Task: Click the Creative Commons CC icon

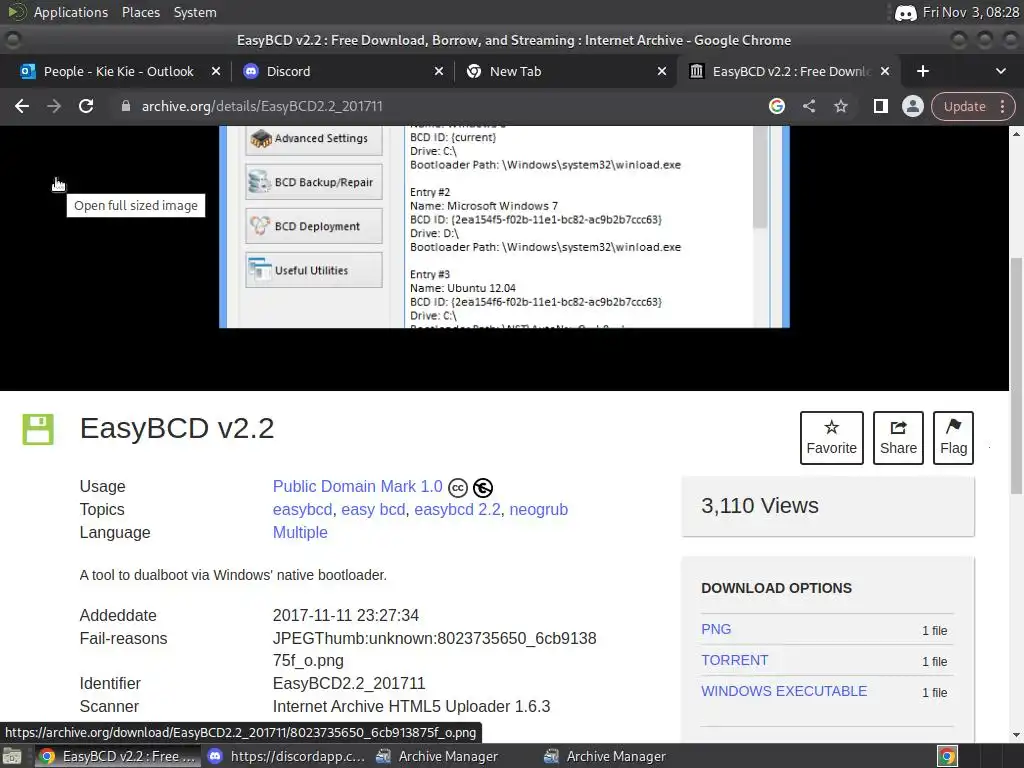Action: (x=458, y=488)
